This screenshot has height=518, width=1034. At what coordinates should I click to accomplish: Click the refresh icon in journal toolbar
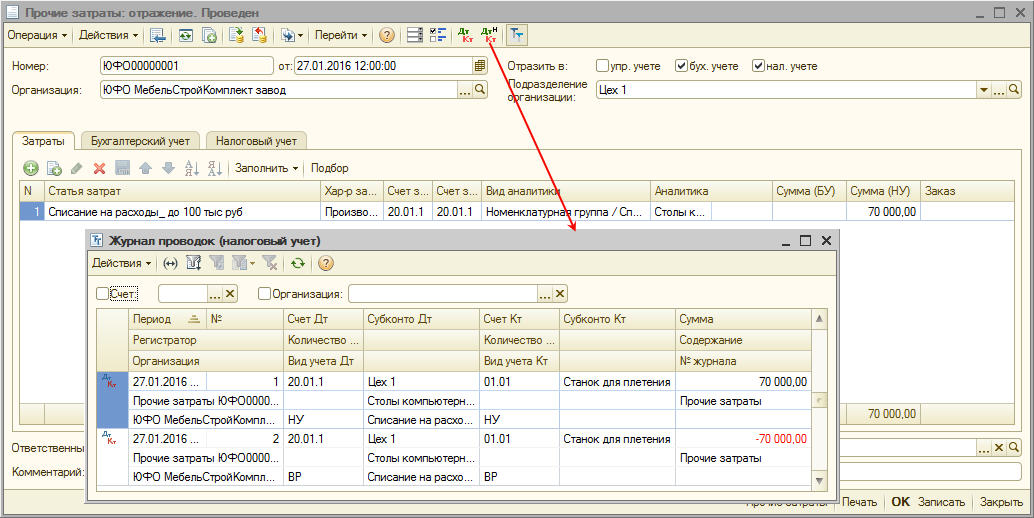297,263
